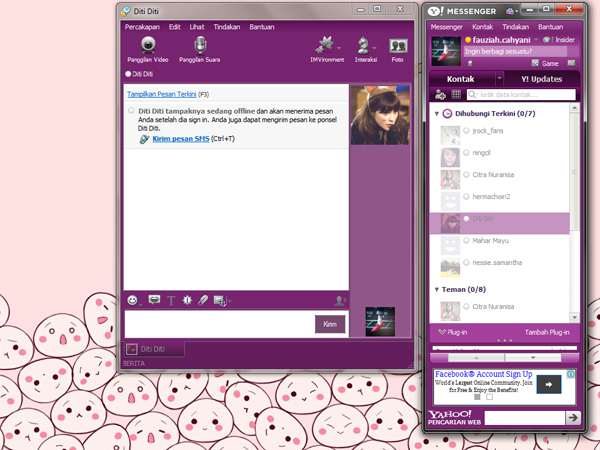Image resolution: width=600 pixels, height=450 pixels.
Task: Open the skin chooser icon in Messenger title bar
Action: point(510,11)
